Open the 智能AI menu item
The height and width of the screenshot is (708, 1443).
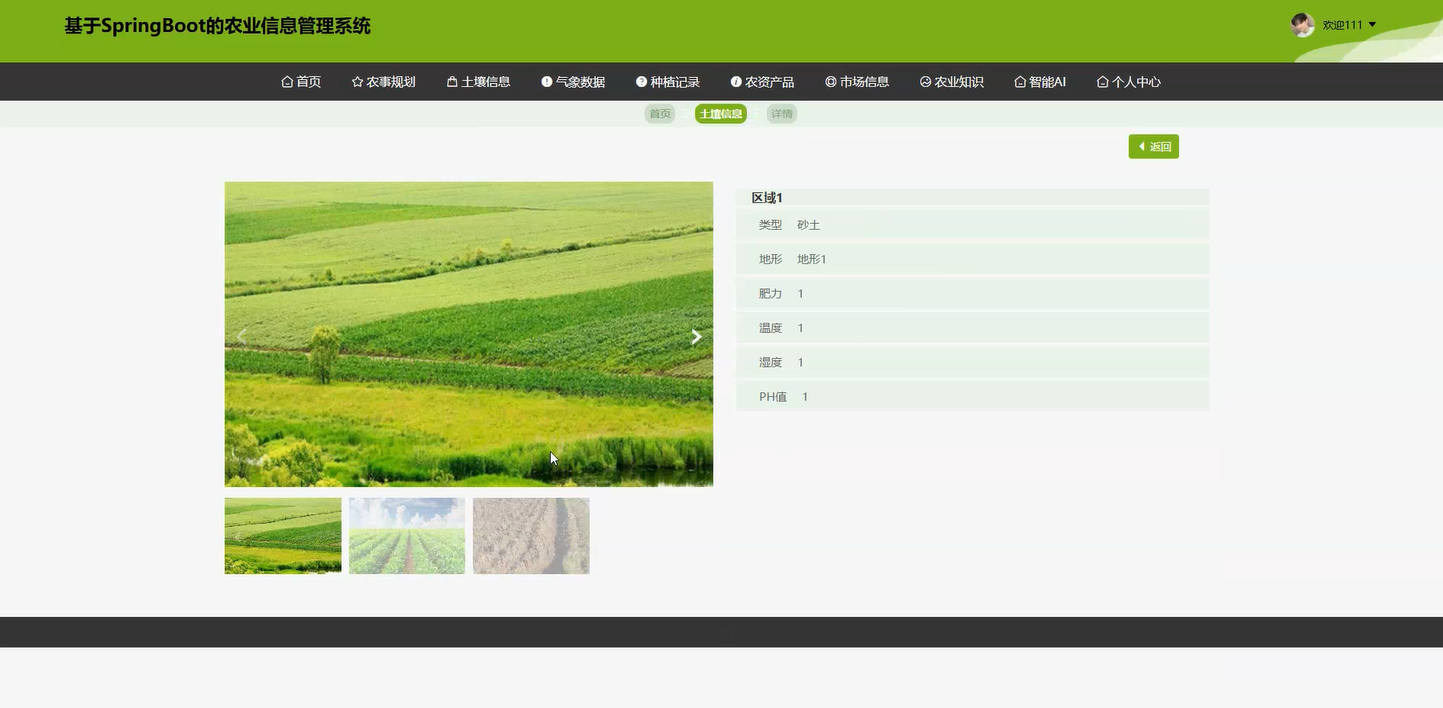click(x=1040, y=82)
